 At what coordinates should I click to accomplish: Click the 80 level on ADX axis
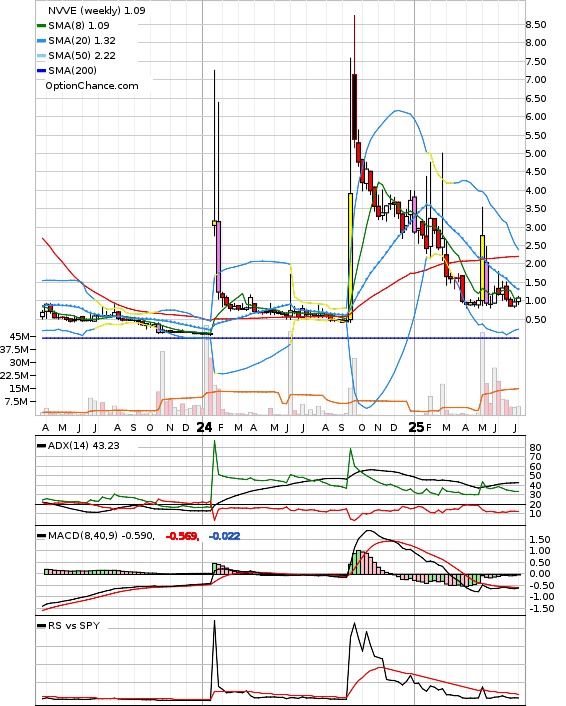(x=535, y=448)
